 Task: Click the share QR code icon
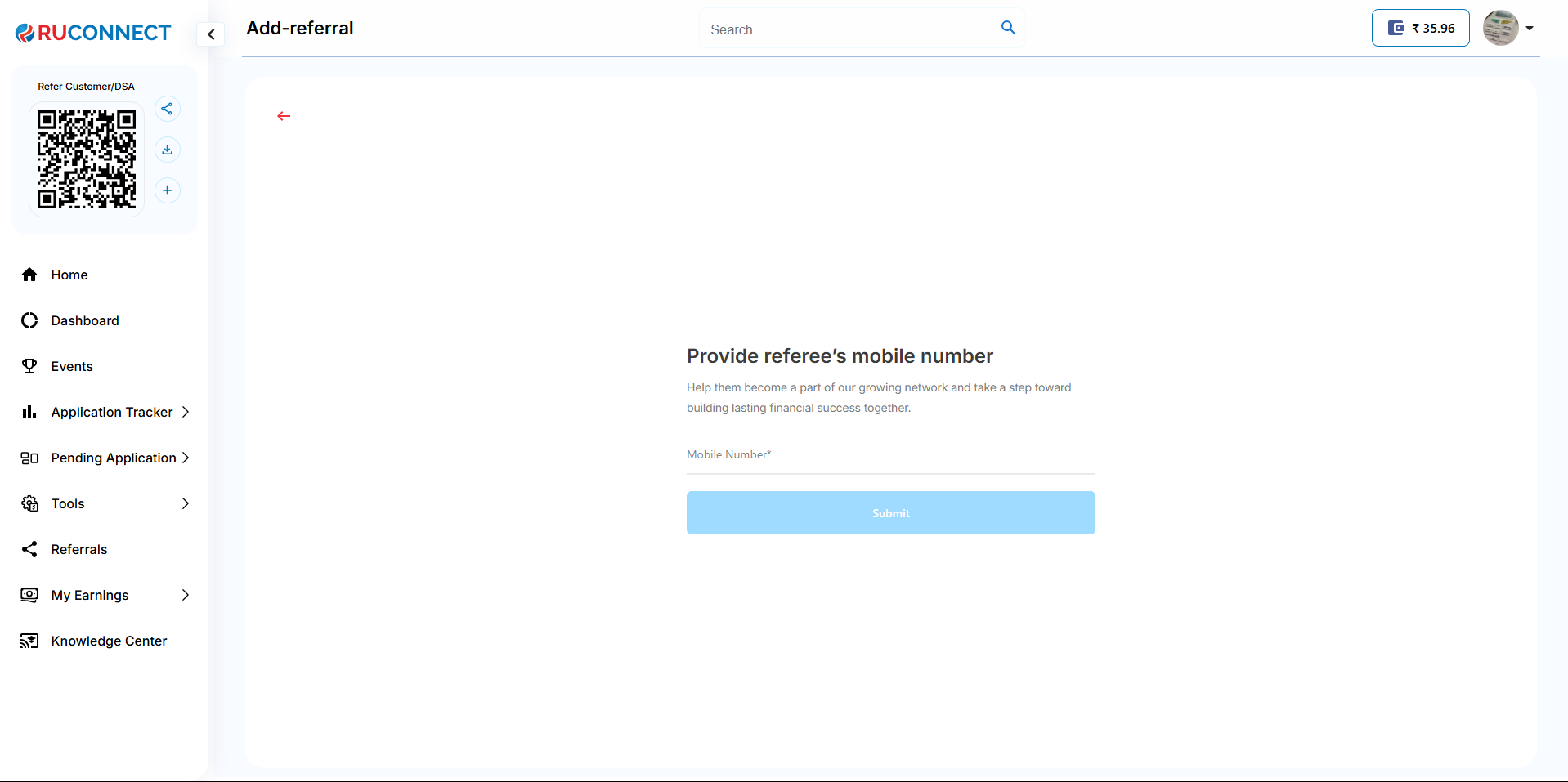(167, 109)
